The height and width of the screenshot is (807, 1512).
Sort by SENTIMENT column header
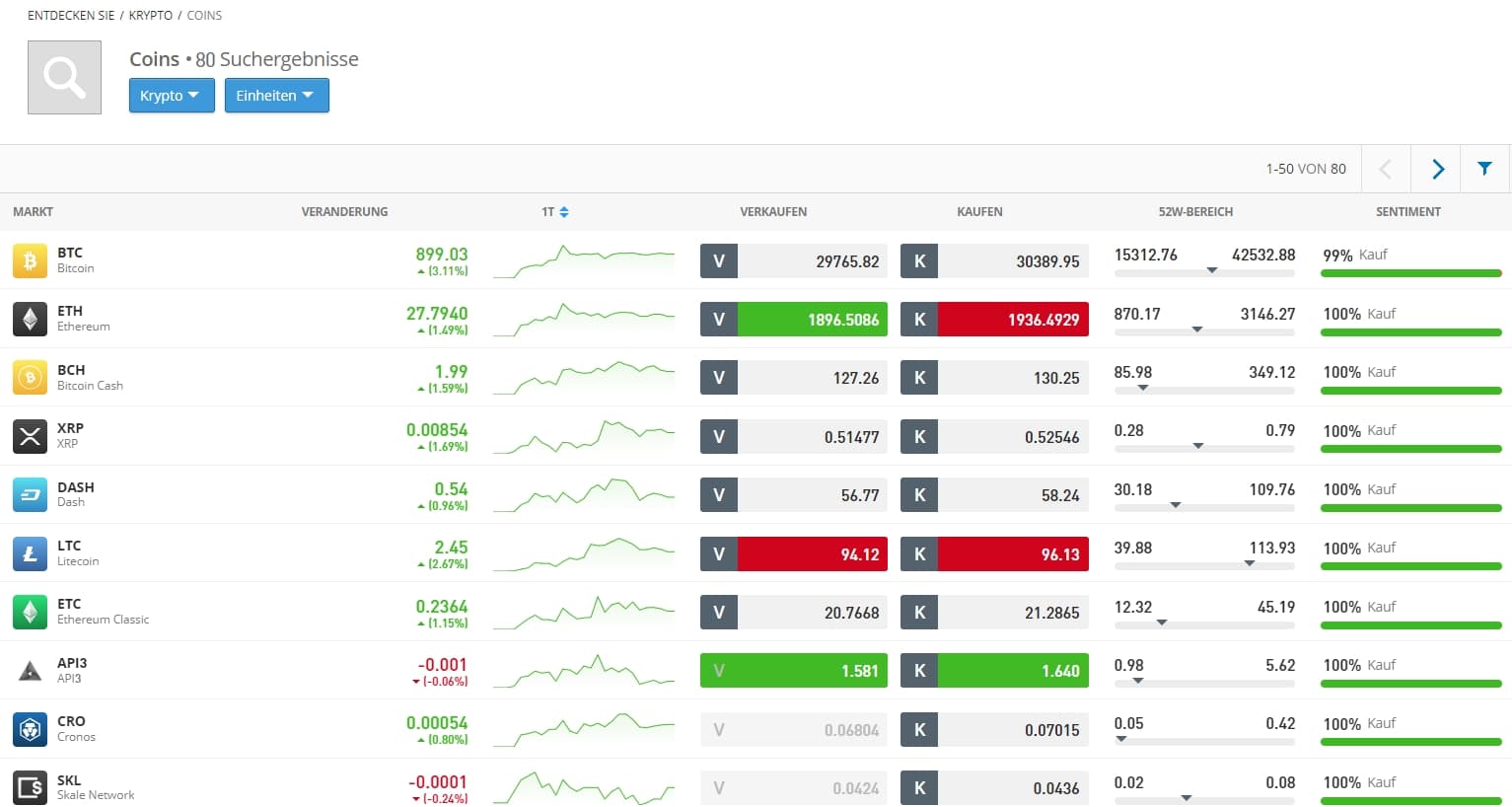pyautogui.click(x=1408, y=212)
